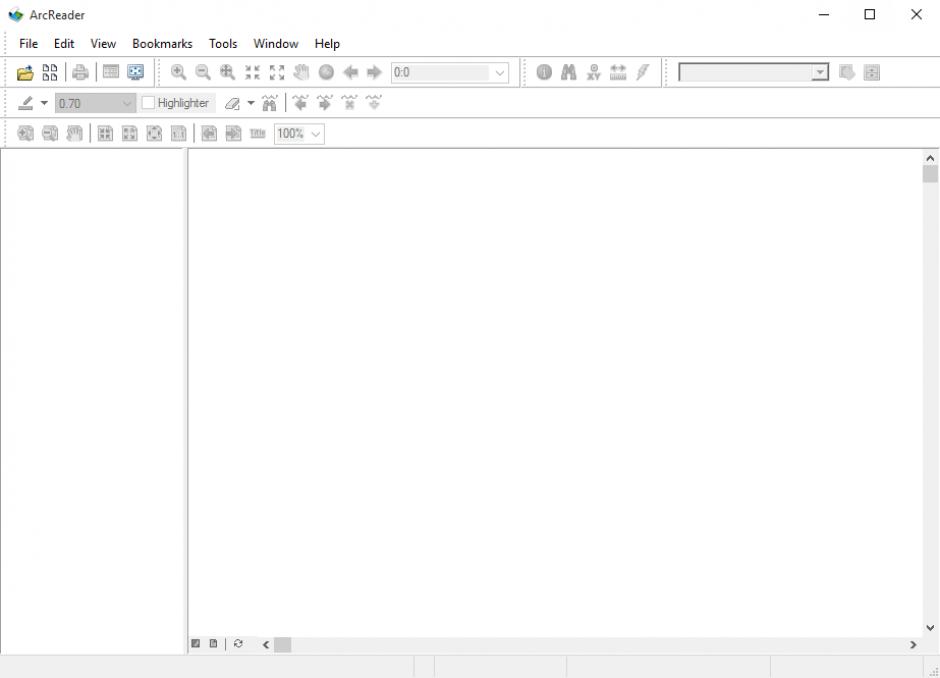Screen dimensions: 940x678
Task: Toggle the magnifier window icon
Action: [x=135, y=72]
